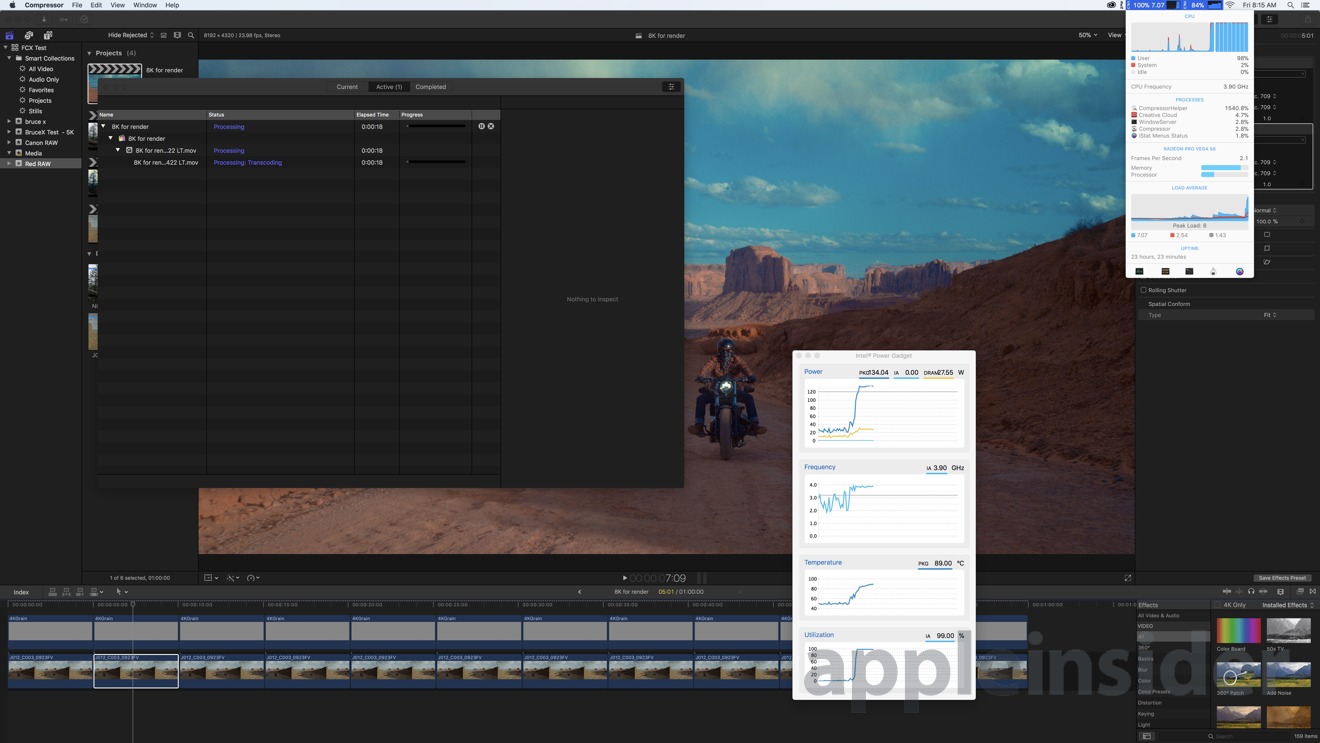1320x743 pixels.
Task: Select All Video & Audio effects category
Action: pos(1159,616)
